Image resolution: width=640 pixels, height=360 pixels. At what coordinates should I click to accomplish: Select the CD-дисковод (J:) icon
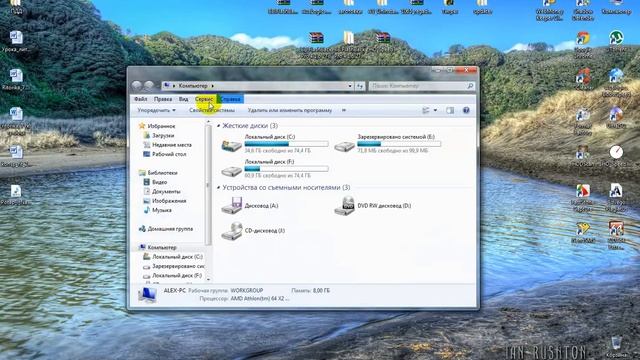click(231, 231)
